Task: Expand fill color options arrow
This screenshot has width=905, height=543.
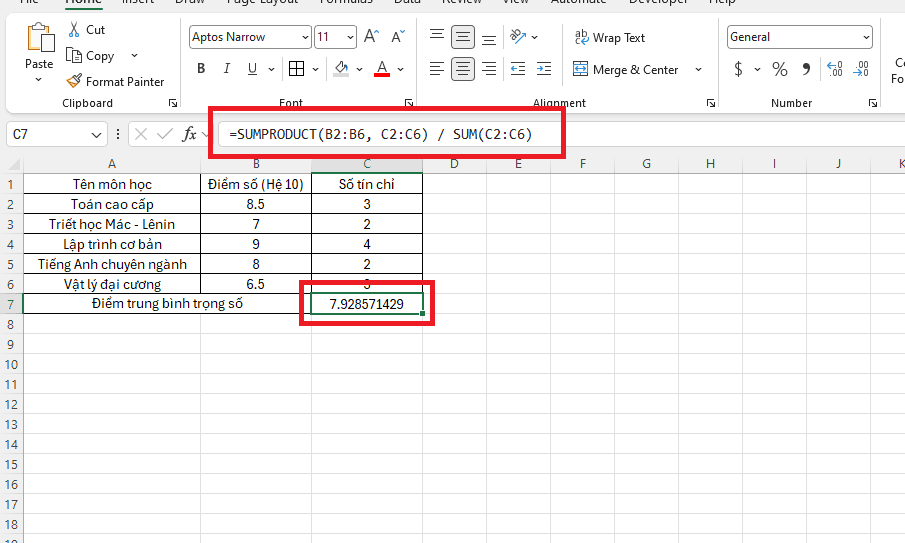Action: 360,69
